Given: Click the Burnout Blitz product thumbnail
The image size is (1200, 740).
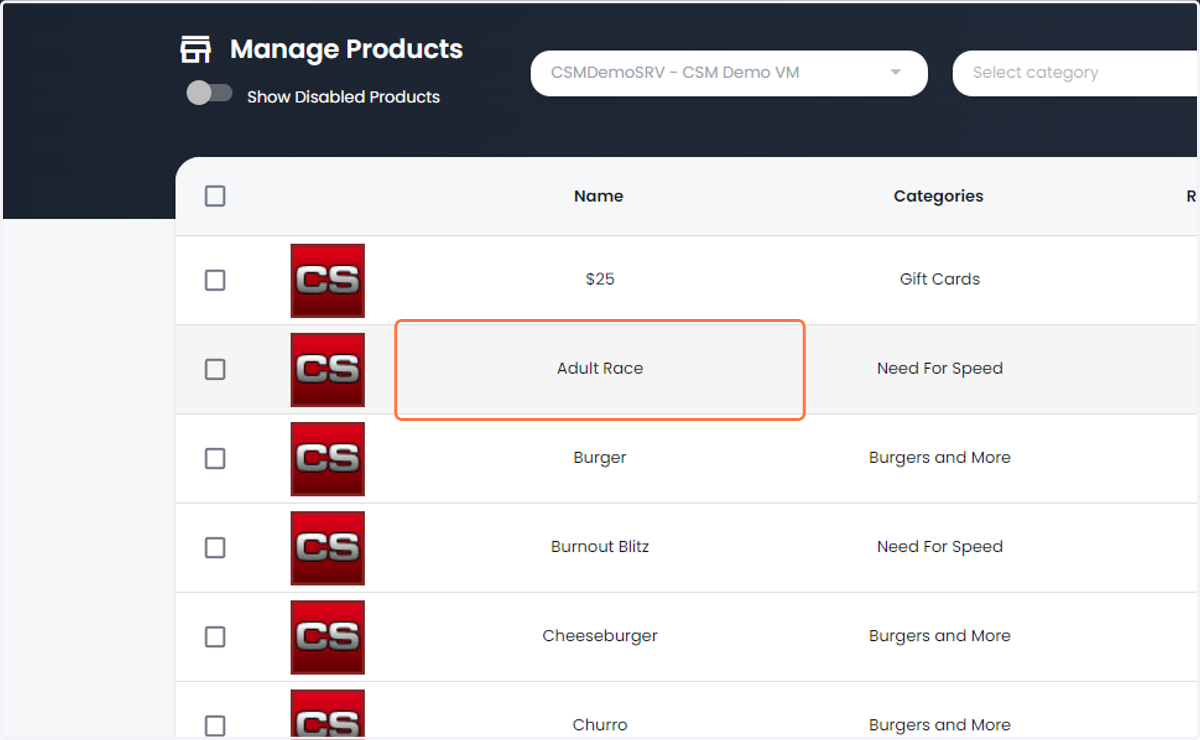Looking at the screenshot, I should point(328,547).
